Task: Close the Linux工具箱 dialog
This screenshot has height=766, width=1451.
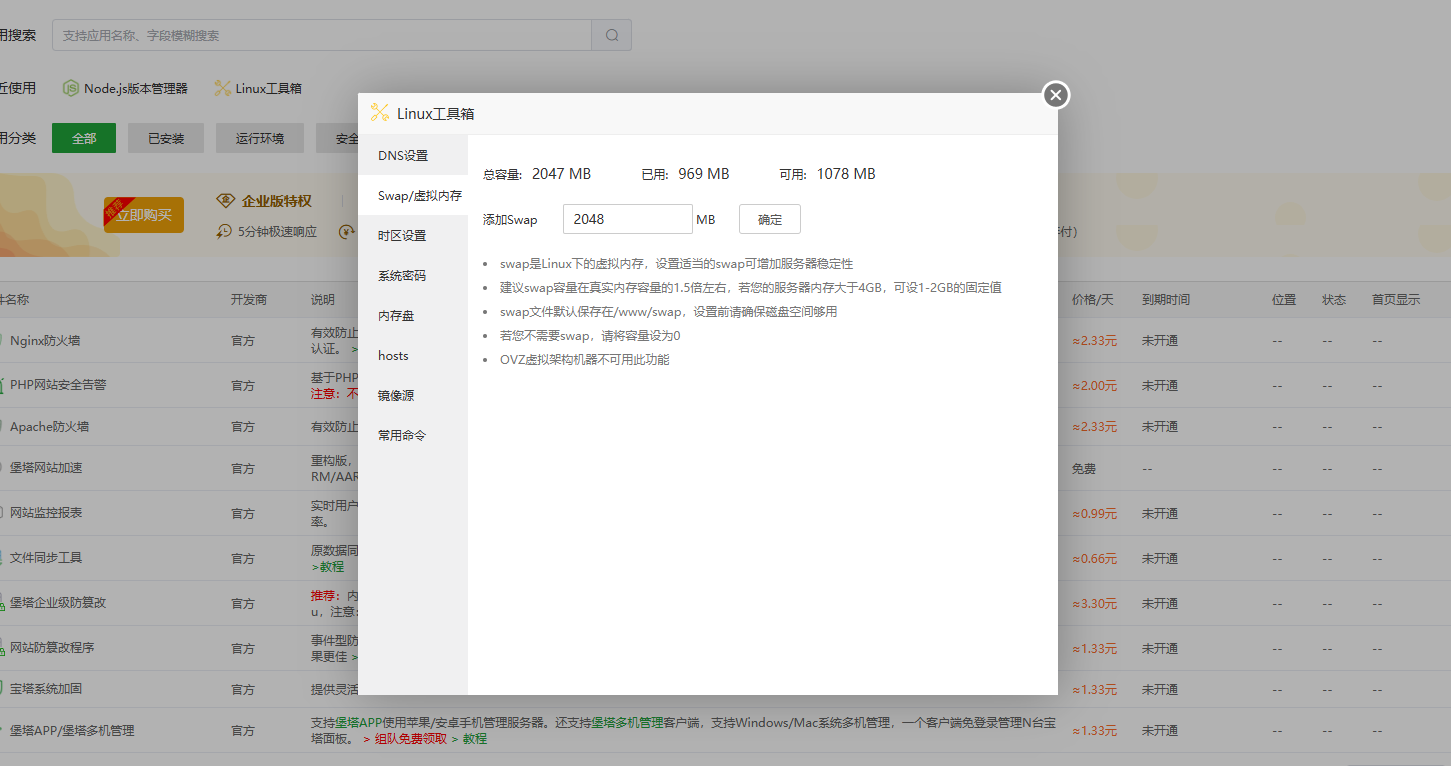Action: coord(1056,95)
